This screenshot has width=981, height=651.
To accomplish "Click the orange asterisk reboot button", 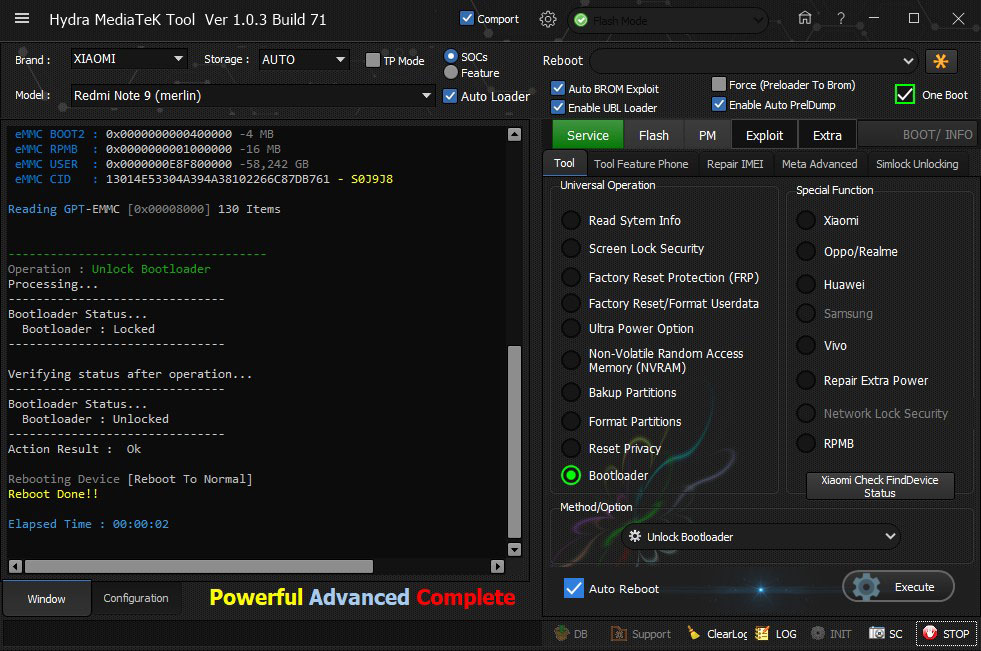I will coord(941,61).
